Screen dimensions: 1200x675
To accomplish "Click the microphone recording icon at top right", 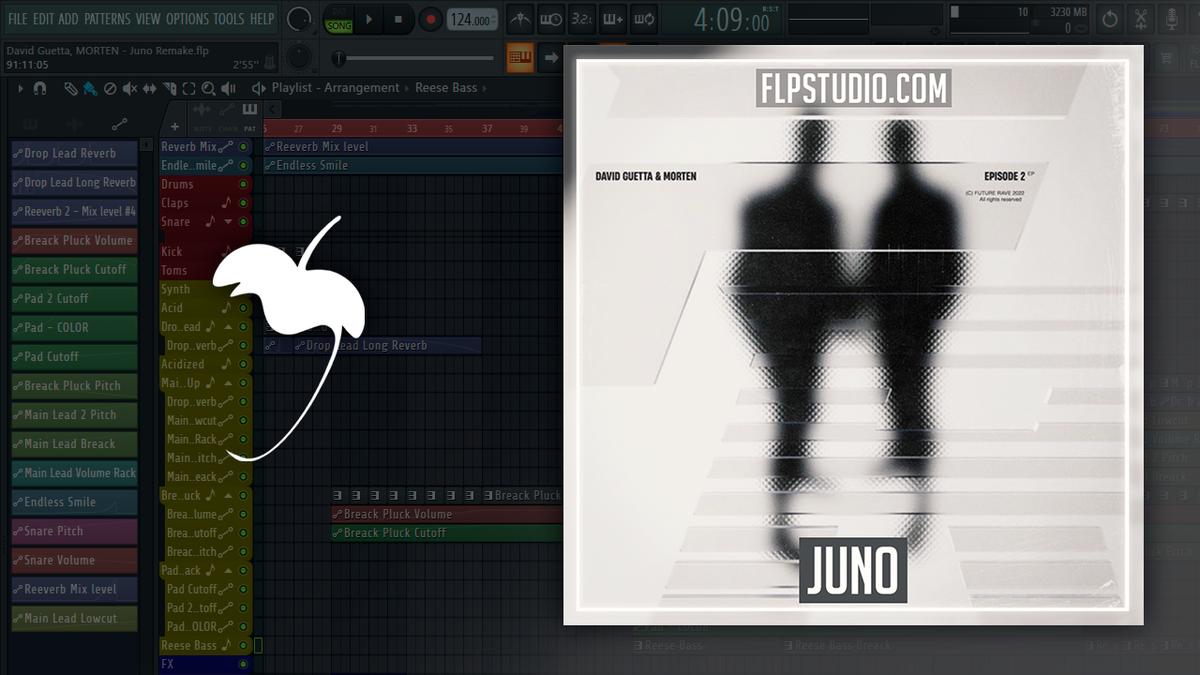I will (1171, 18).
